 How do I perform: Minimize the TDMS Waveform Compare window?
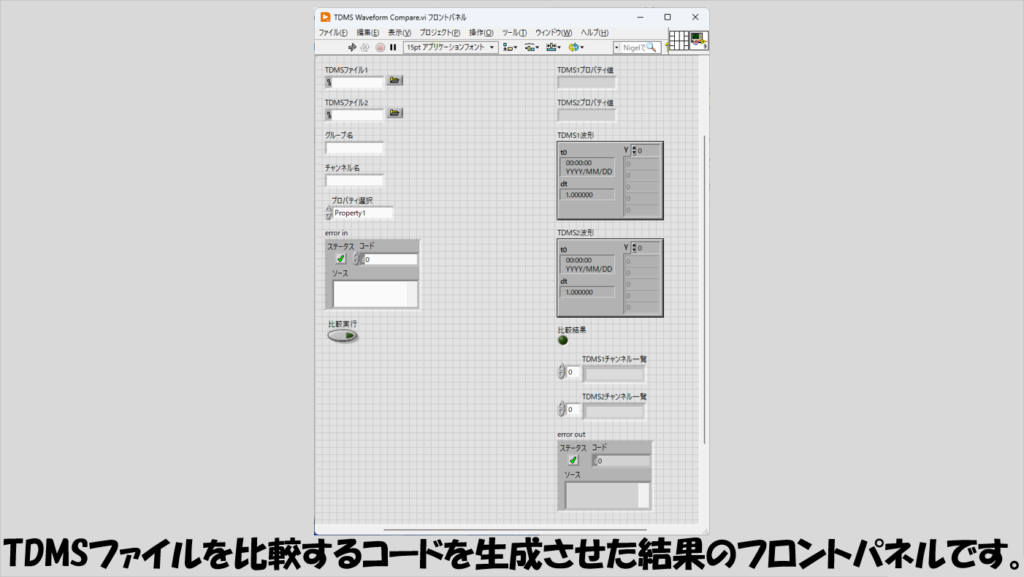click(640, 17)
